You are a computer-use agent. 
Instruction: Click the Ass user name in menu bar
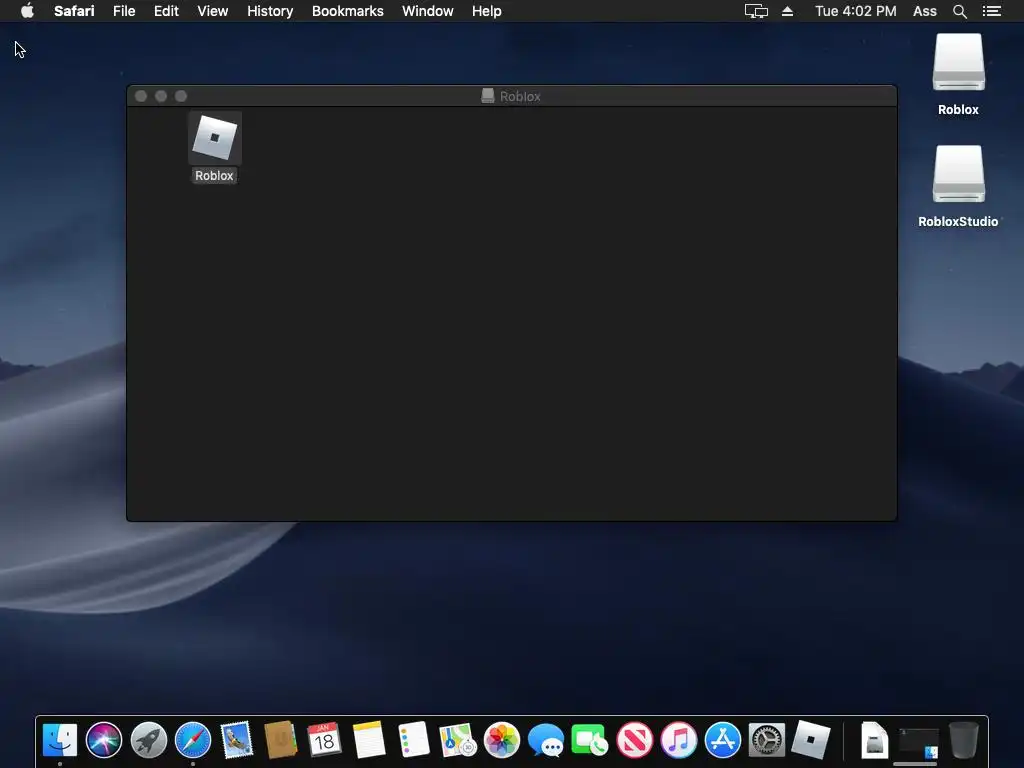(925, 11)
